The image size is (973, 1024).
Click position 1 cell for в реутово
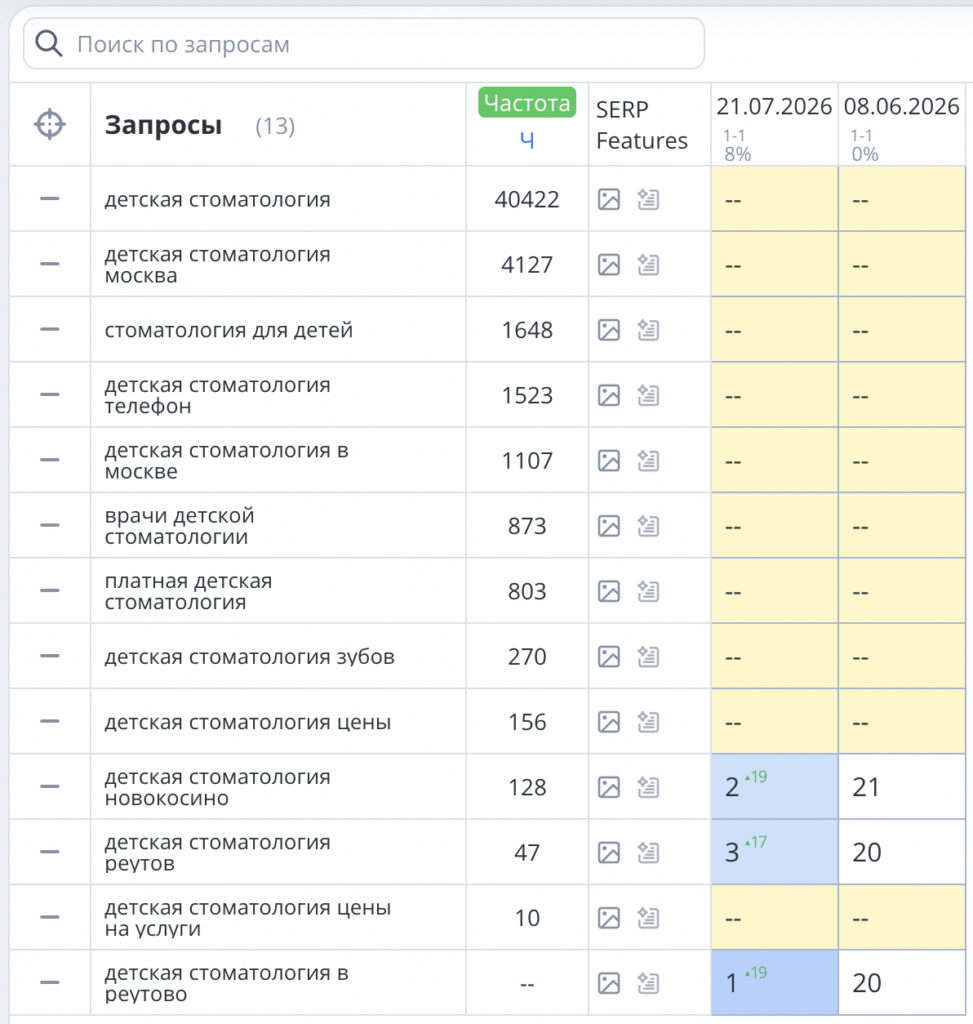pos(774,982)
